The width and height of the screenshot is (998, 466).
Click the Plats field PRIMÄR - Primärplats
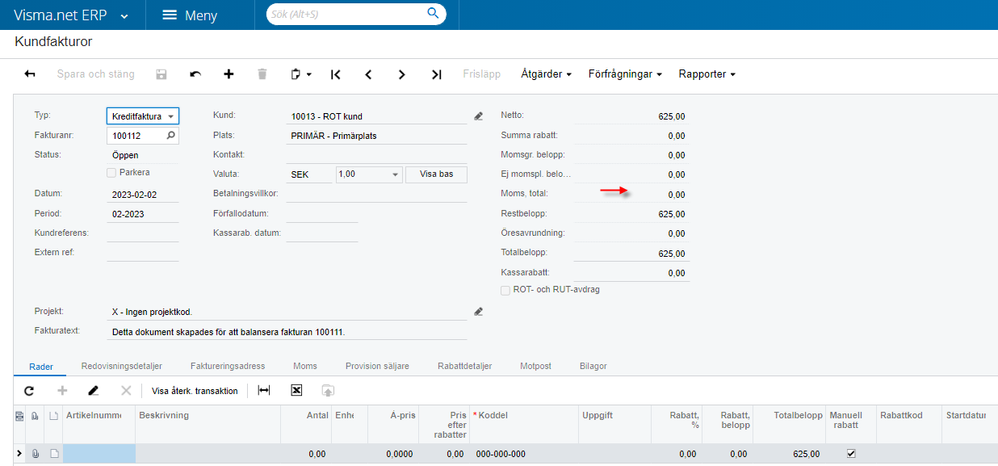click(377, 136)
